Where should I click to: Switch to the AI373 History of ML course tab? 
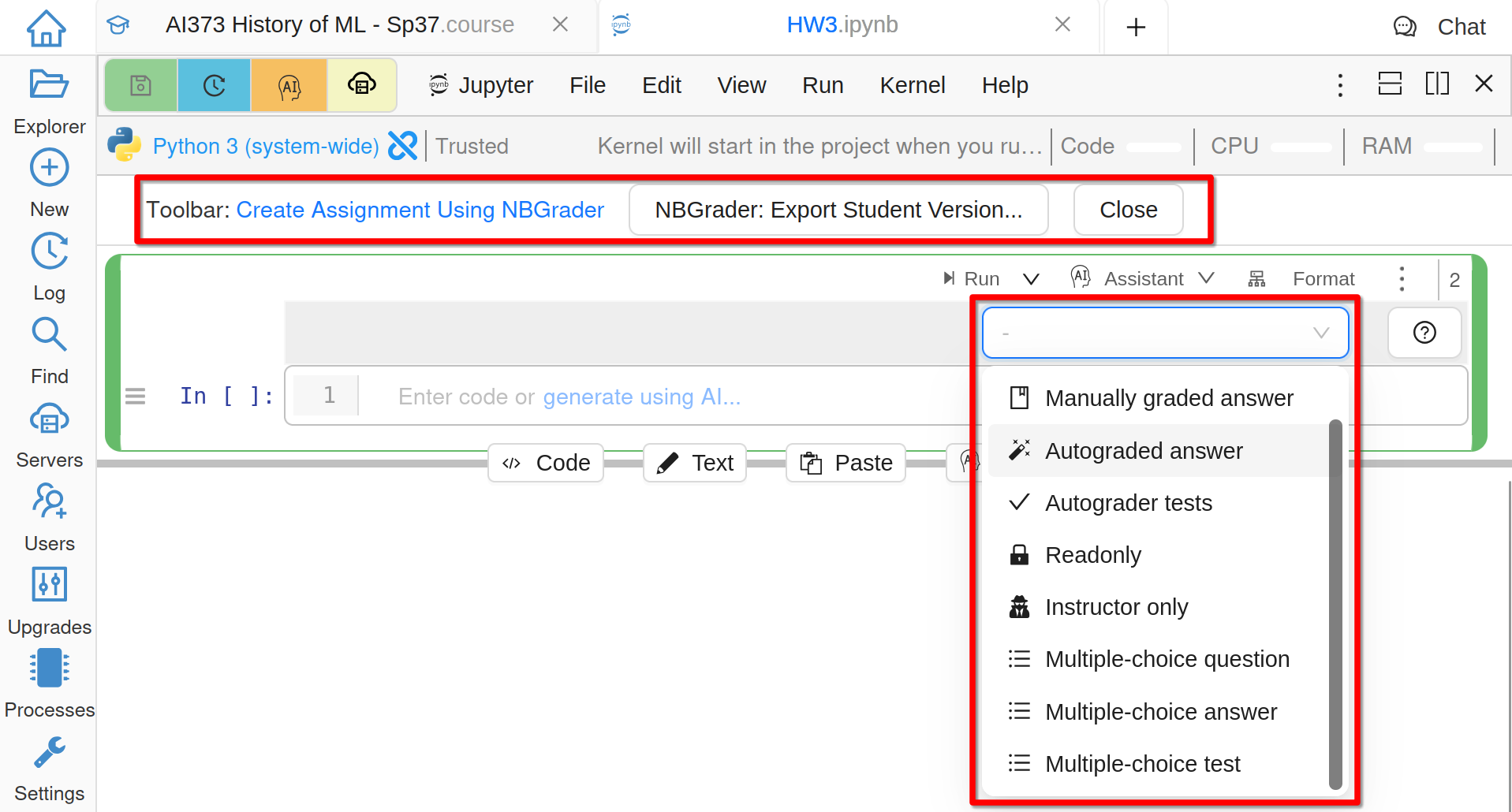(339, 25)
